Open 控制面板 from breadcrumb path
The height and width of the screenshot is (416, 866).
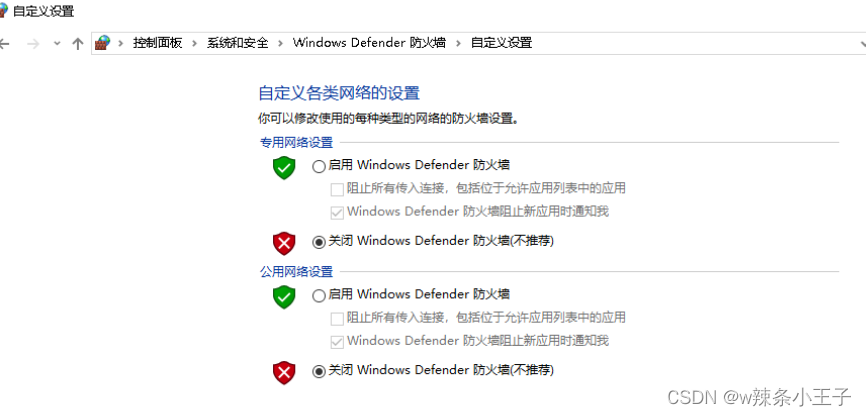(x=157, y=43)
